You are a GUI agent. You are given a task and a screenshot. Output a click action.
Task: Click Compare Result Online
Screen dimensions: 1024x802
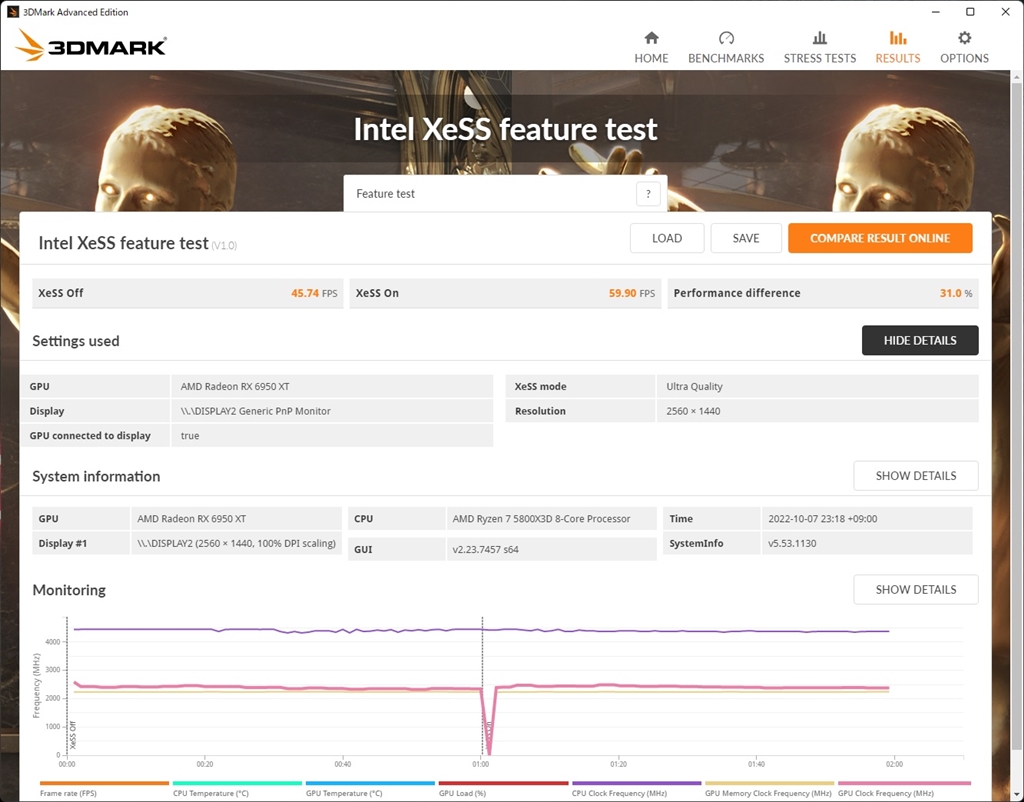click(x=880, y=238)
